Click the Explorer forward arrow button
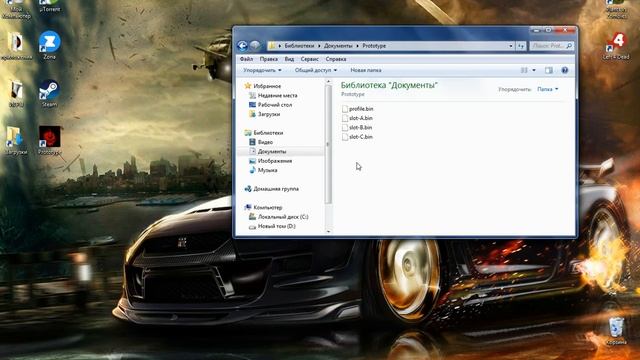This screenshot has width=640, height=360. 255,46
